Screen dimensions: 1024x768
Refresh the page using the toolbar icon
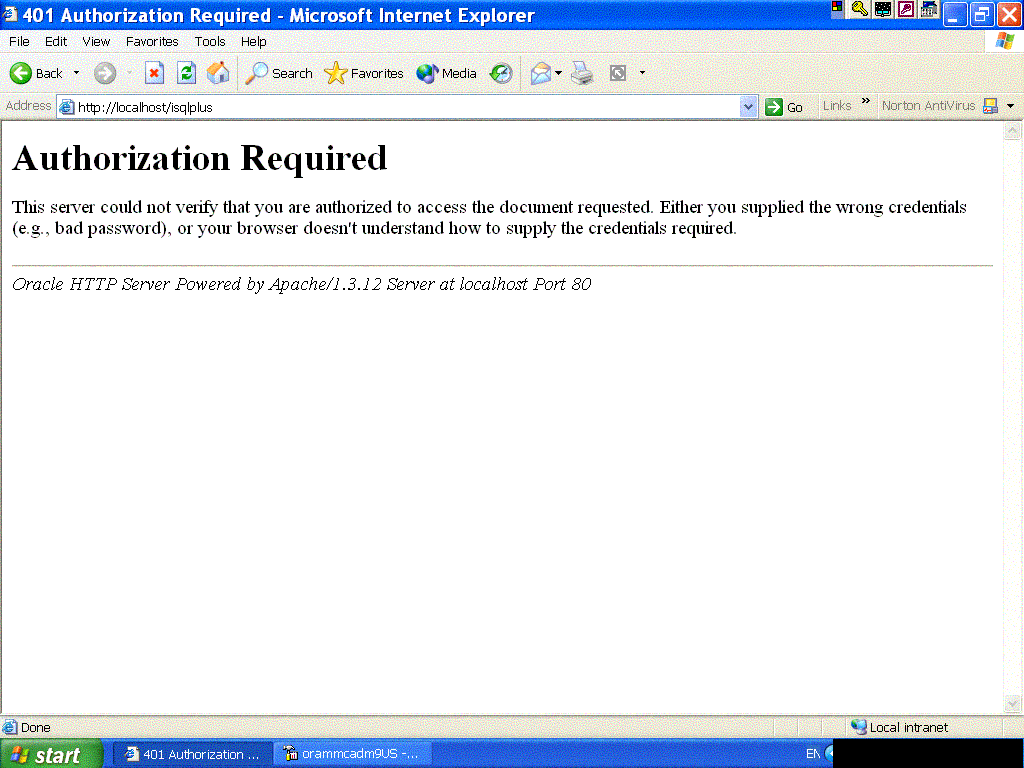point(186,73)
